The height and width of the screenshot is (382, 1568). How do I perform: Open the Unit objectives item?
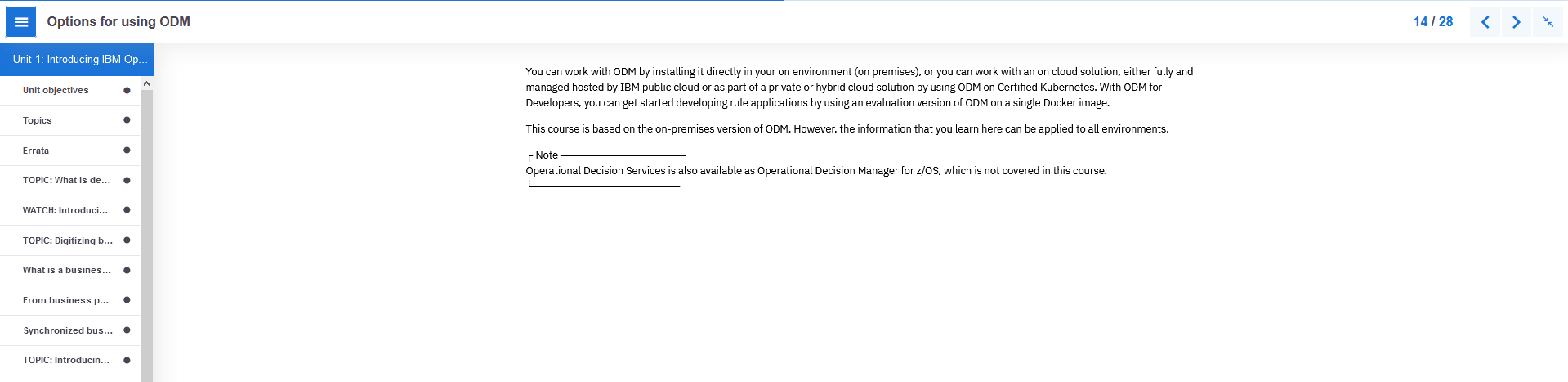[70, 90]
